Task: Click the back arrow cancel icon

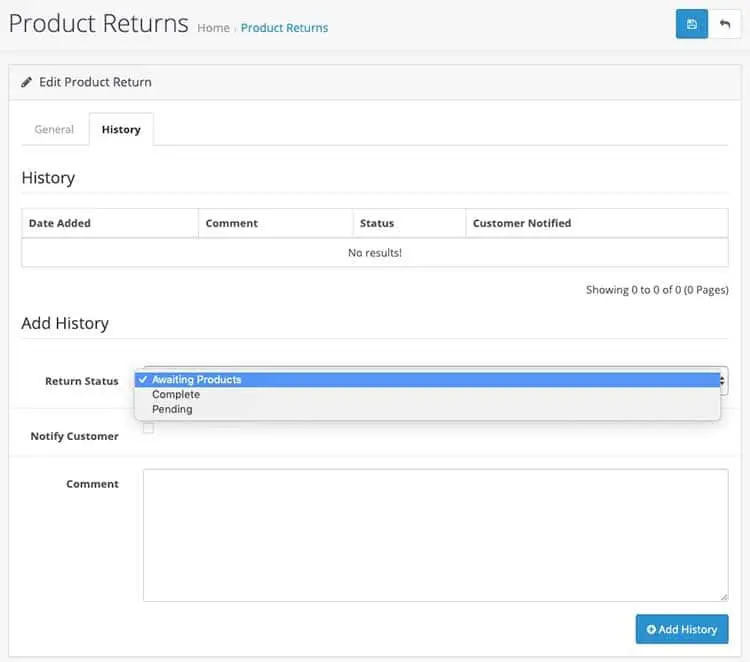Action: coord(724,24)
